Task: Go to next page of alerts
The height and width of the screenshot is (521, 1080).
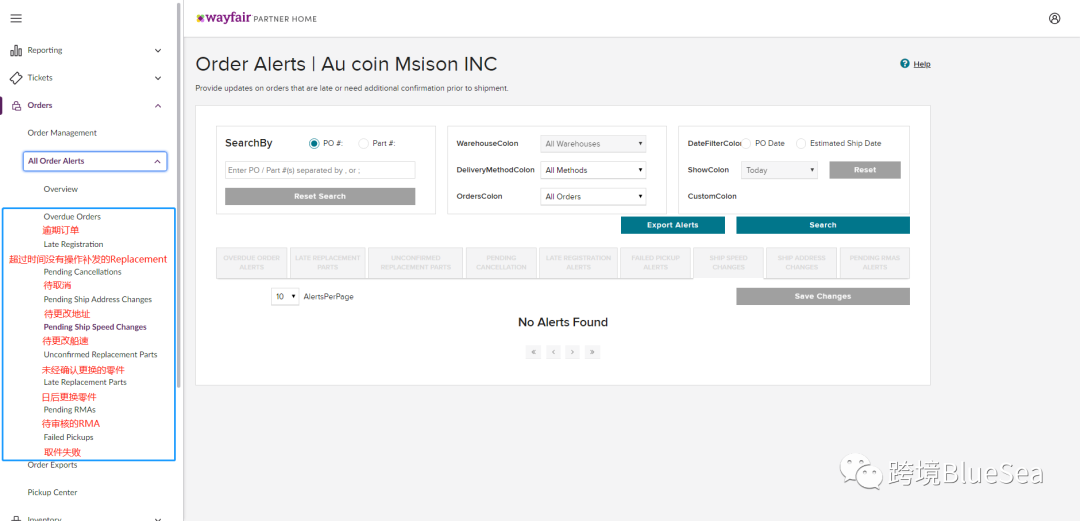Action: coord(572,352)
